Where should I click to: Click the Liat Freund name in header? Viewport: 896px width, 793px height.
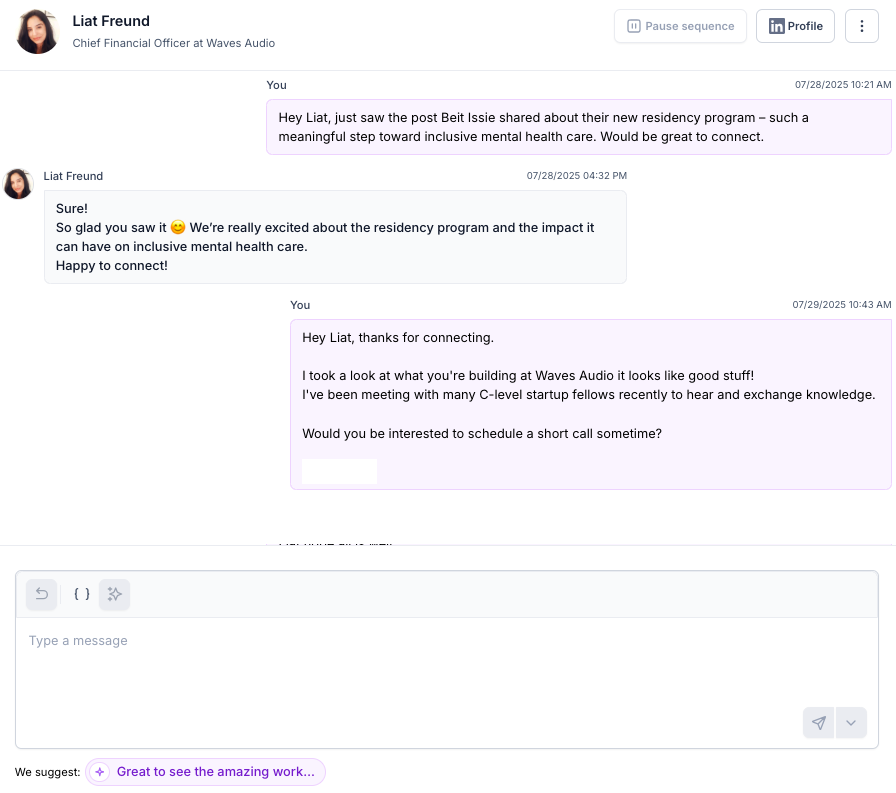tap(111, 21)
